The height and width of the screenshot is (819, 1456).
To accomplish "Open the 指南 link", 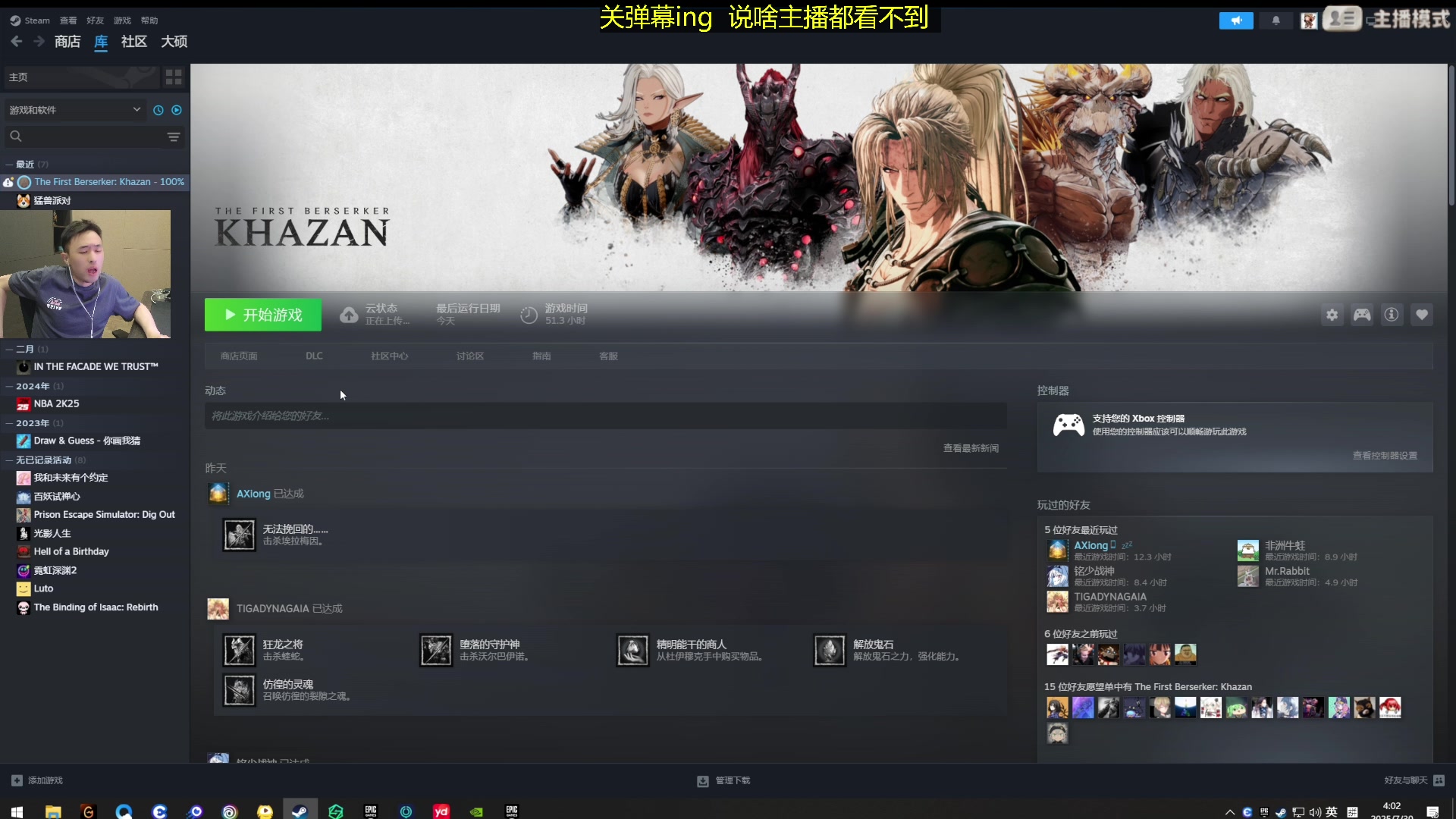I will (541, 356).
